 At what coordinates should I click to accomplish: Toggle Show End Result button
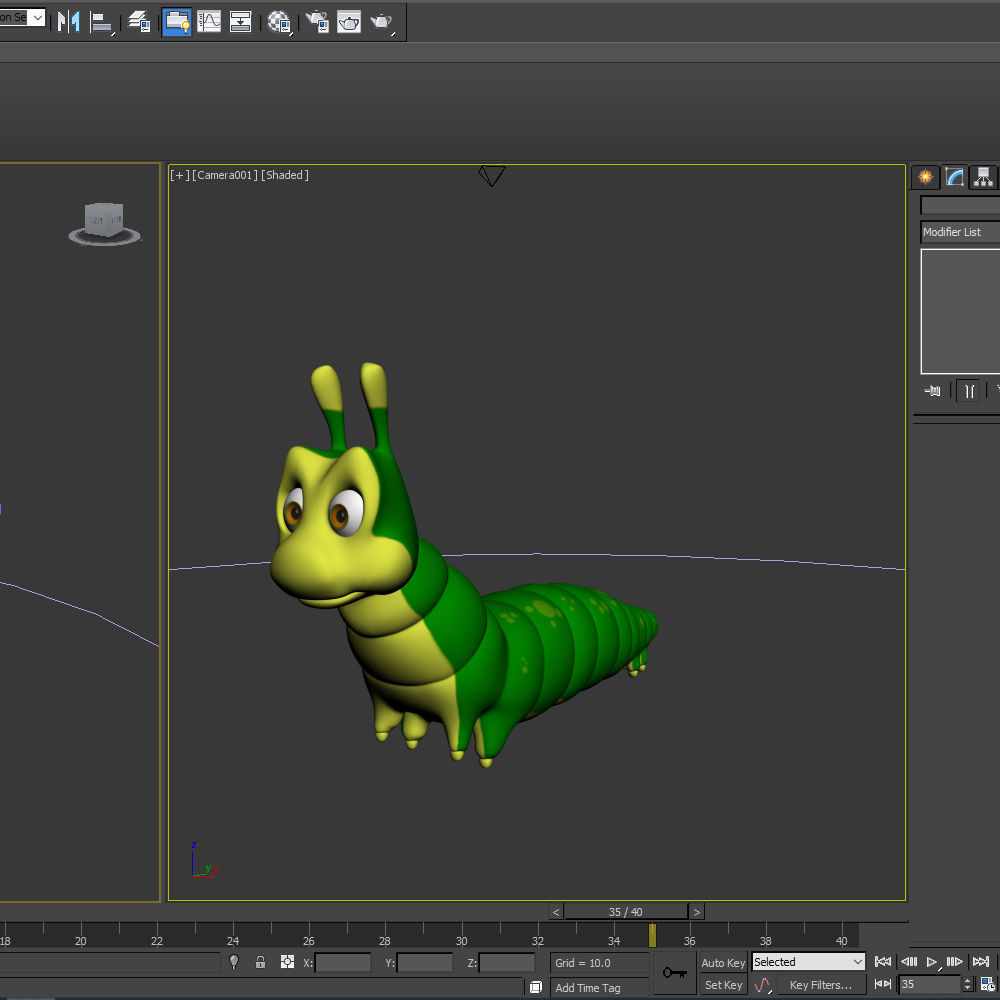pos(969,390)
